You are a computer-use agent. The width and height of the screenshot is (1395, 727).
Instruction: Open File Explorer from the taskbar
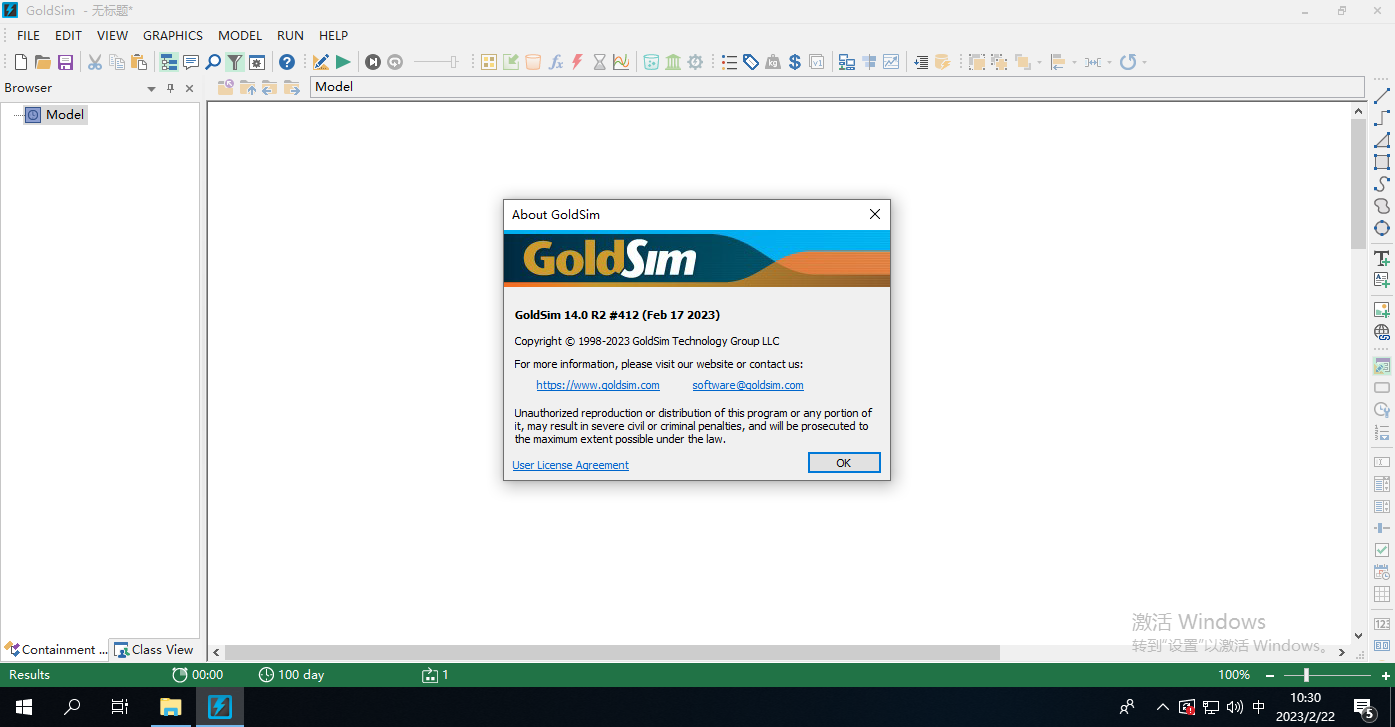pyautogui.click(x=170, y=707)
